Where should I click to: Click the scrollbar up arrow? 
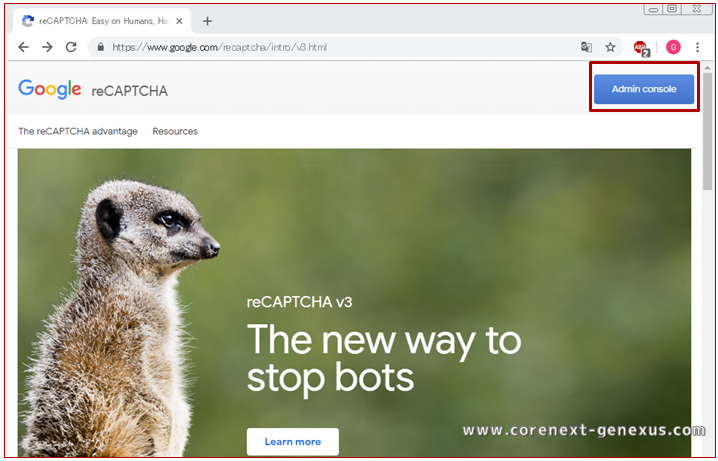click(x=708, y=68)
